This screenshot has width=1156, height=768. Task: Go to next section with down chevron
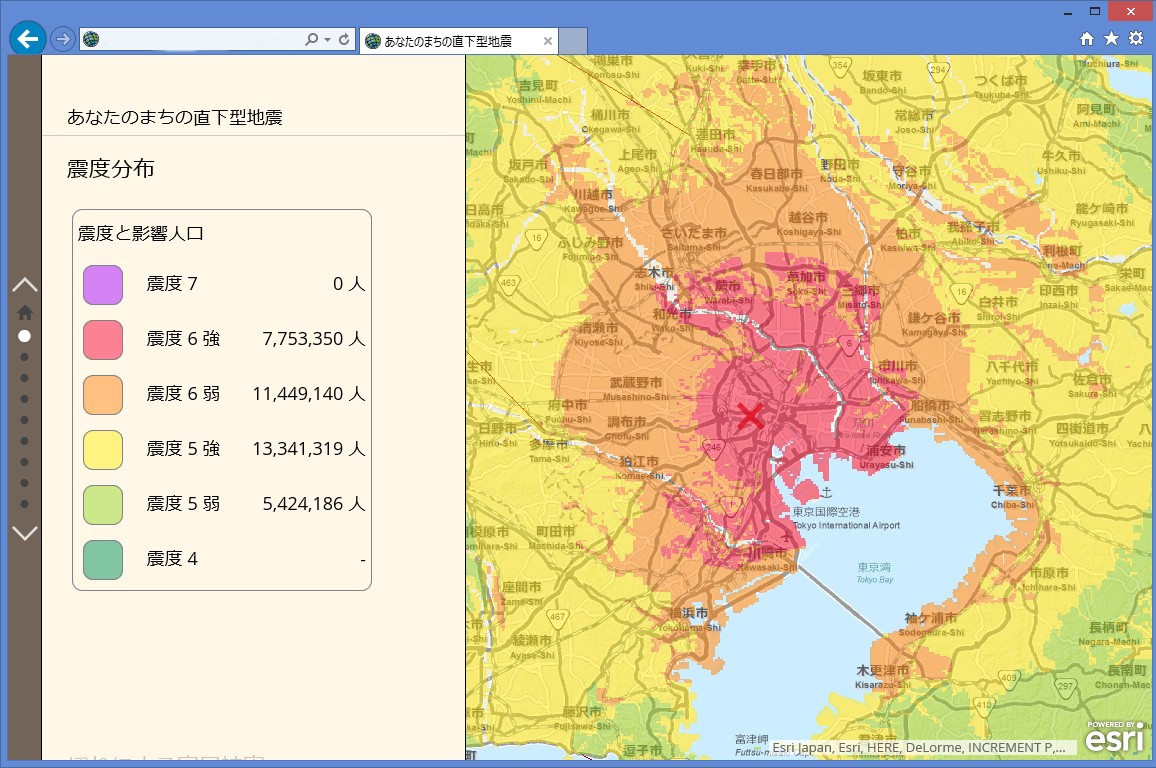pyautogui.click(x=25, y=533)
